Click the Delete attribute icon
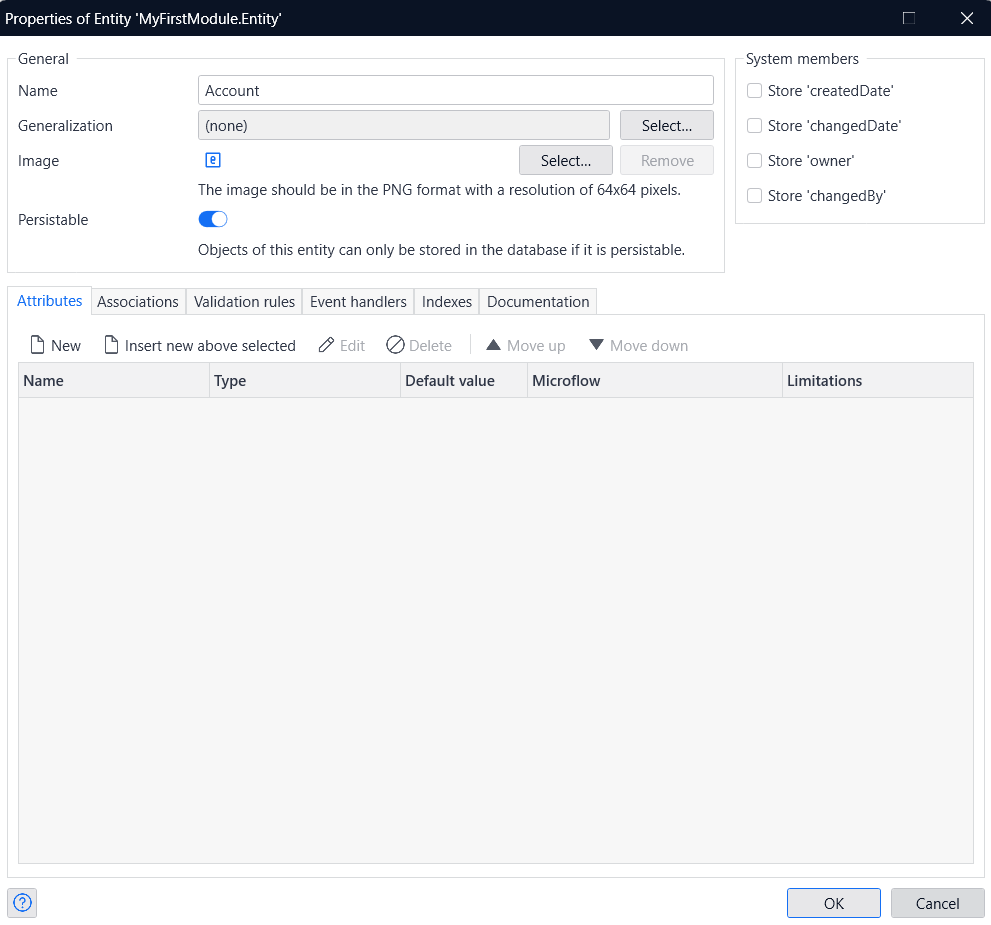 (395, 345)
